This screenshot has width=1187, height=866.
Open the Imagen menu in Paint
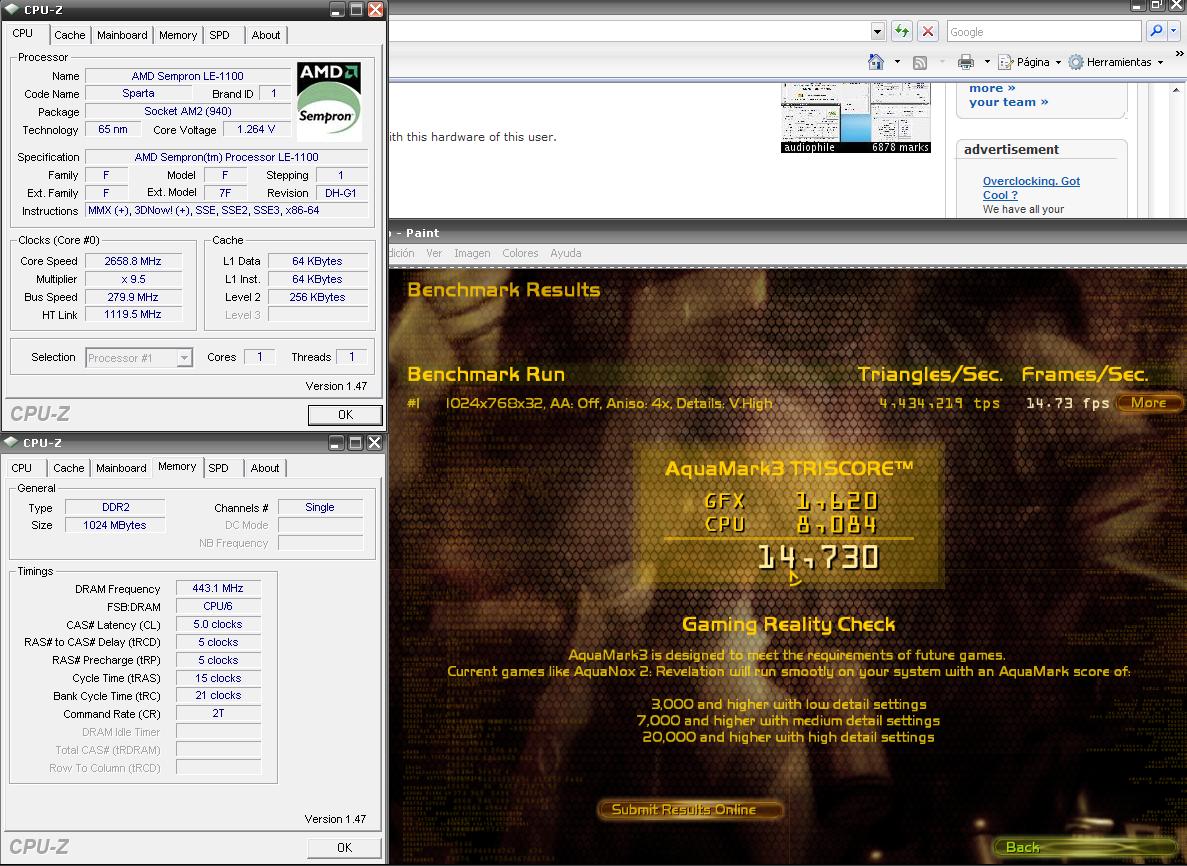tap(472, 253)
